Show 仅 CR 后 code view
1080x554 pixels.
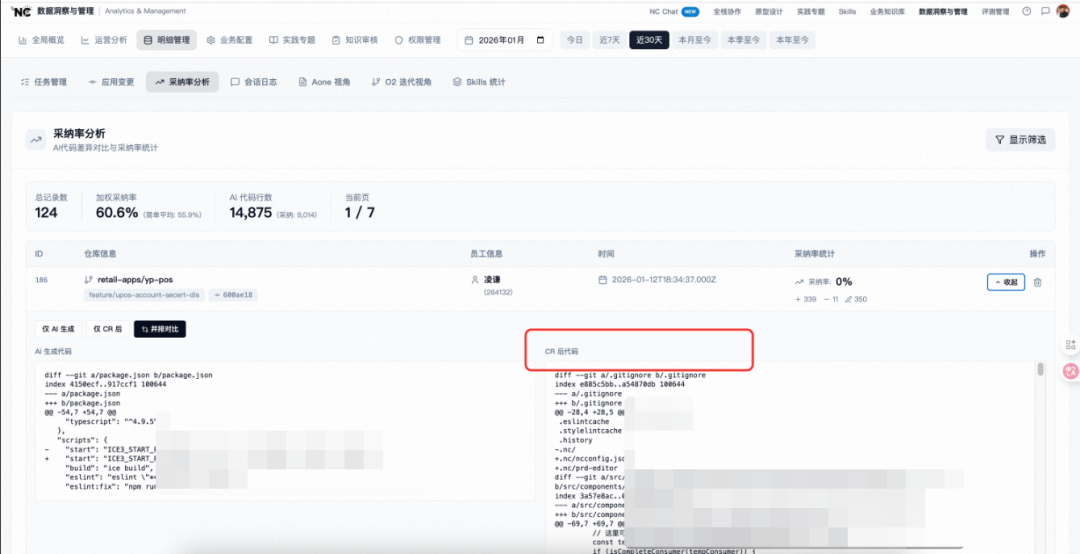tap(108, 329)
